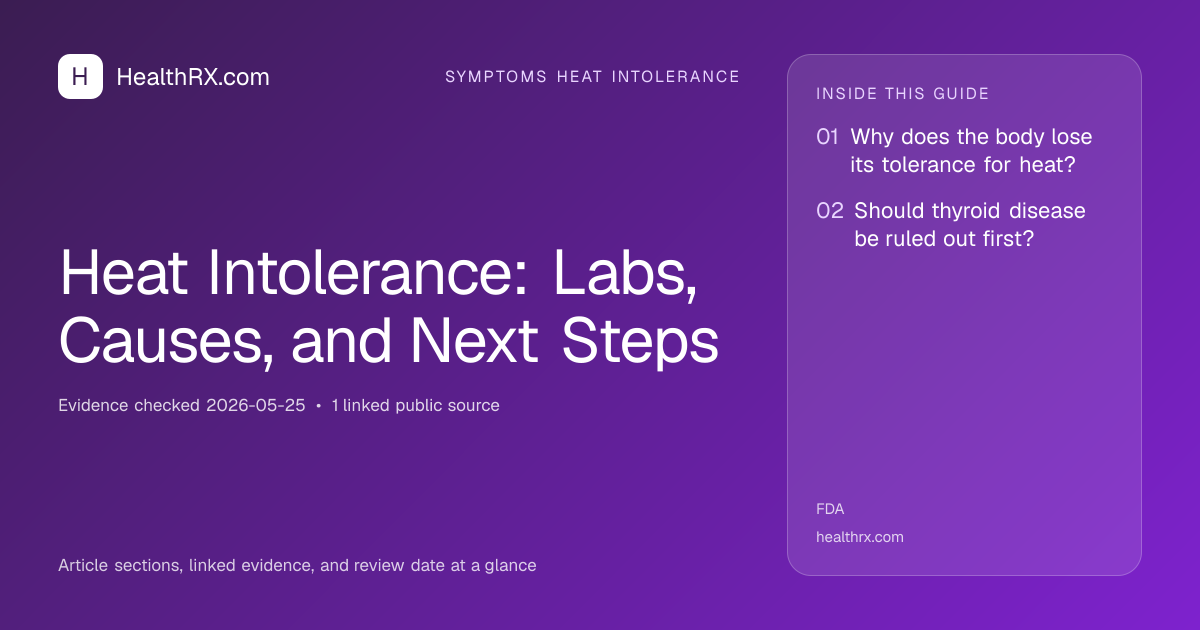Click '1 linked public source' text
This screenshot has width=1200, height=630.
(416, 406)
